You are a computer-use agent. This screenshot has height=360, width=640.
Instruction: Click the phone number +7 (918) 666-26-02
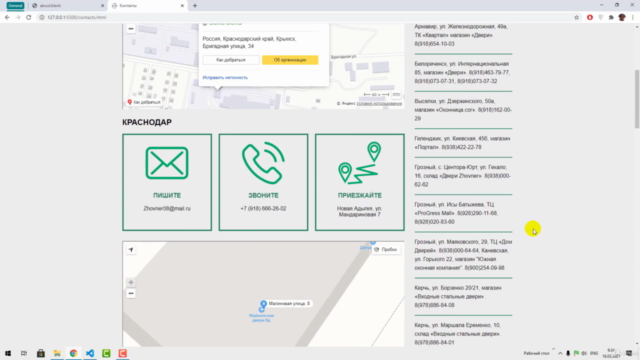tap(263, 209)
